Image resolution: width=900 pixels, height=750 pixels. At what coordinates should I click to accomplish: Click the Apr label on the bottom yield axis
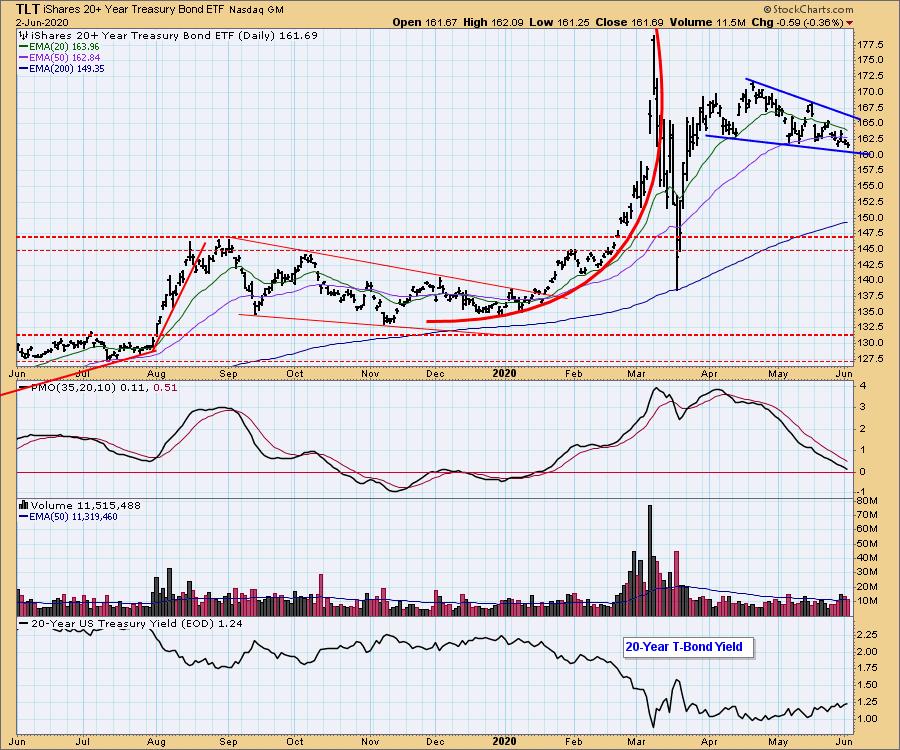click(709, 741)
